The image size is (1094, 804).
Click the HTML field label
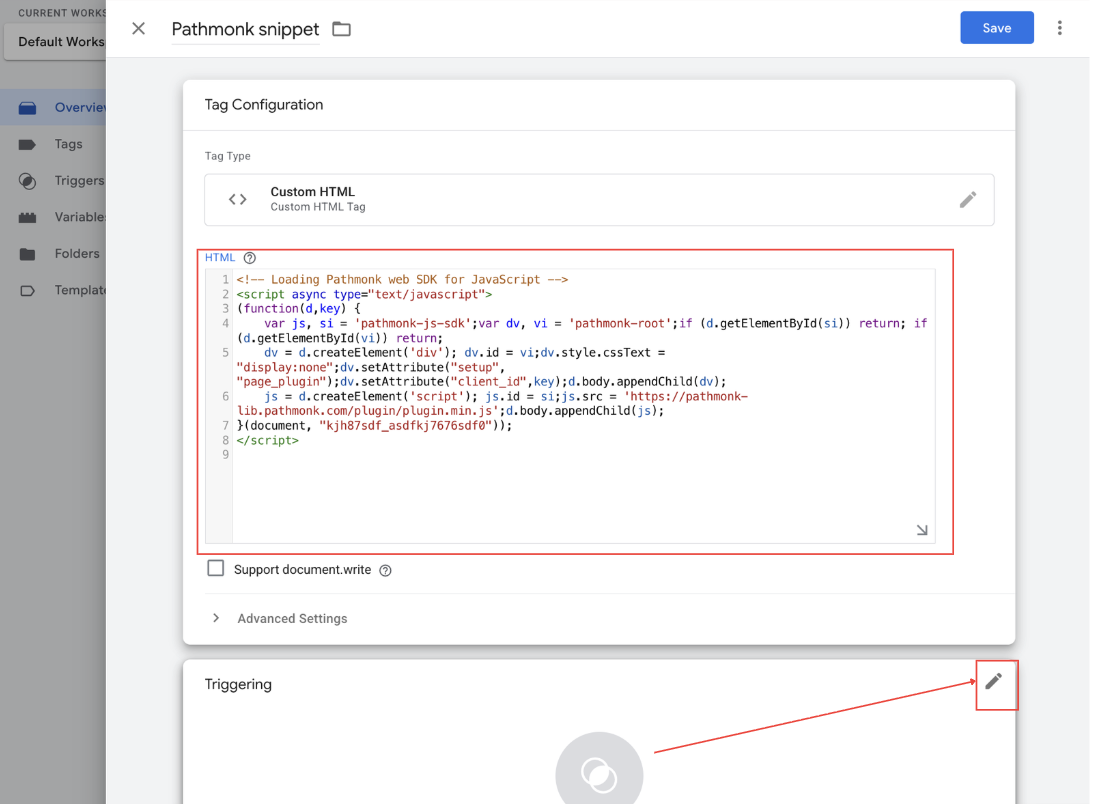220,258
